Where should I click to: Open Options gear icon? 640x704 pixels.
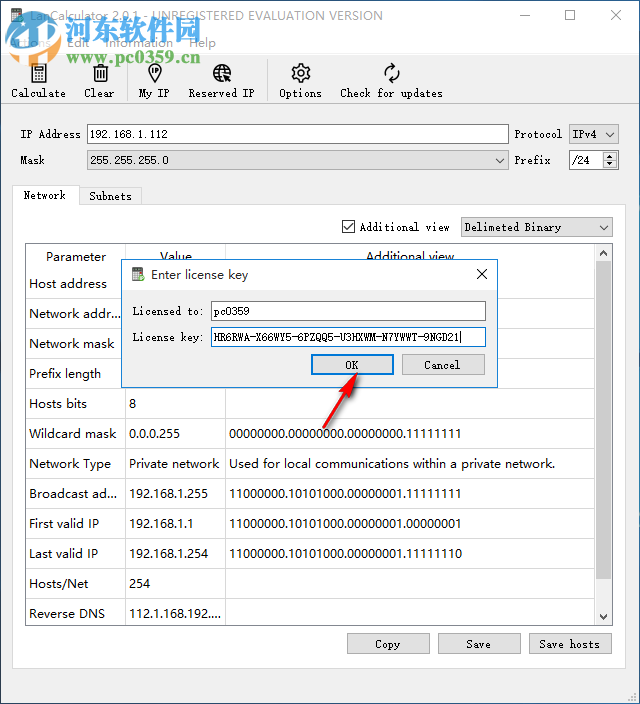click(x=300, y=73)
